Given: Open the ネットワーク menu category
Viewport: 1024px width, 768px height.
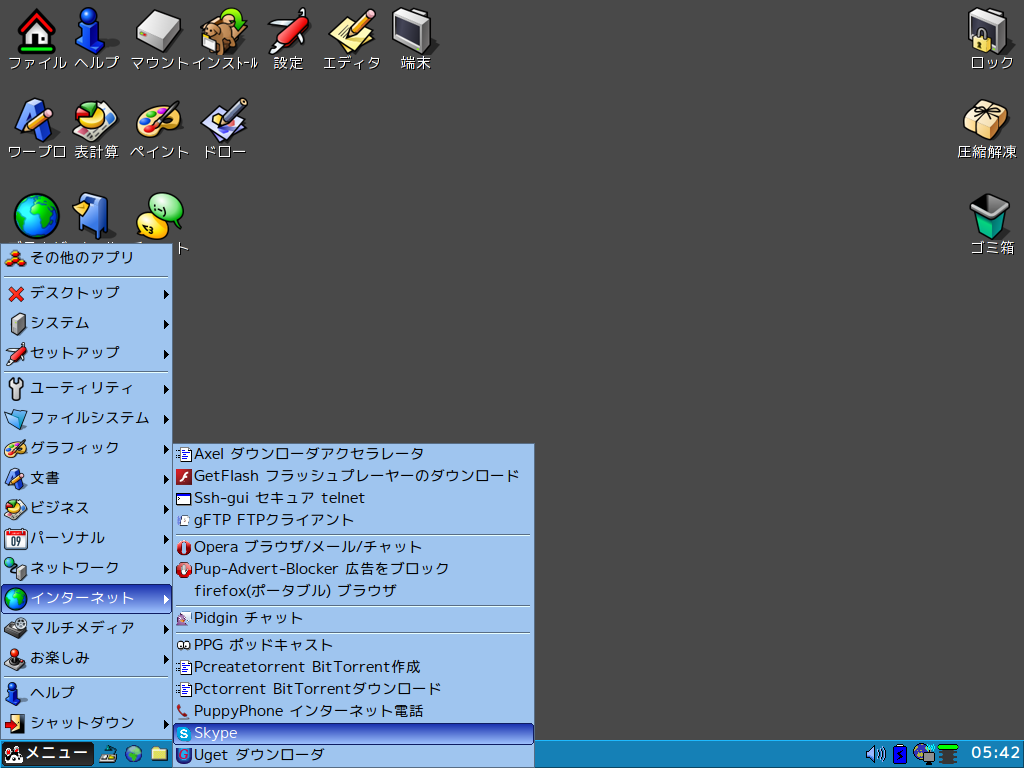Looking at the screenshot, I should (86, 569).
